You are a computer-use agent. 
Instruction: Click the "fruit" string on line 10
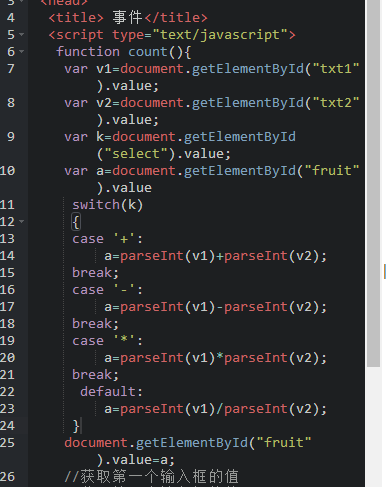332,171
